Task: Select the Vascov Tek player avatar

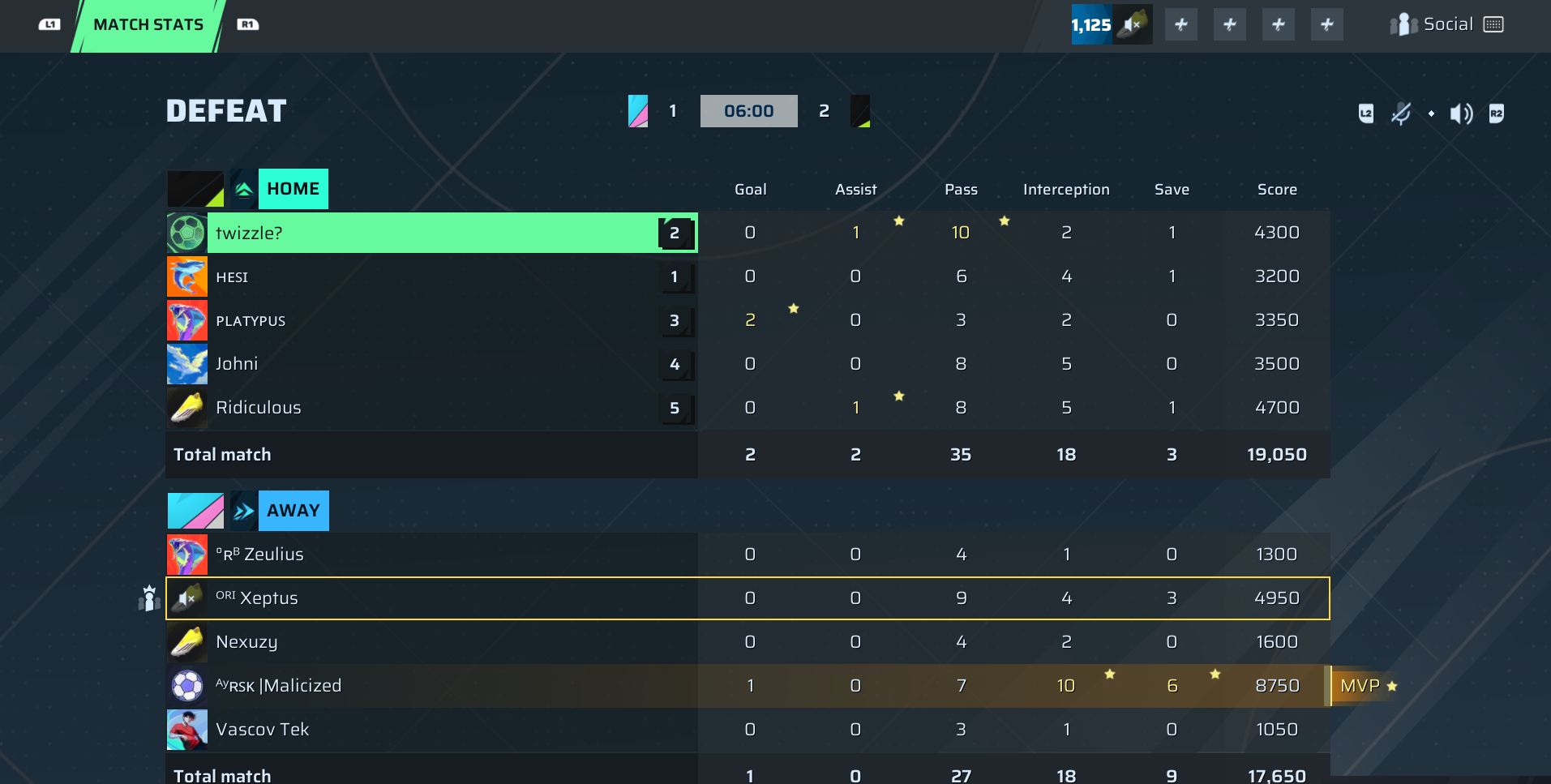Action: click(187, 730)
